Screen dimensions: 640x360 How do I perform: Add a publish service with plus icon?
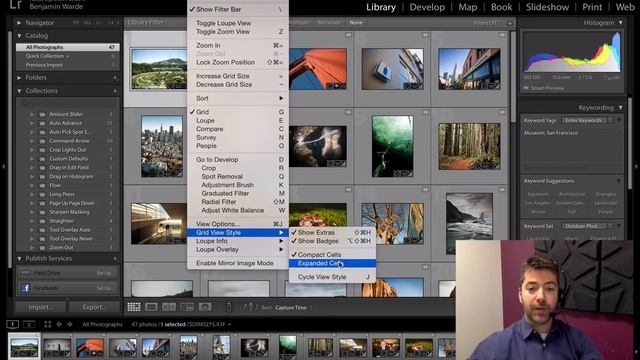point(115,259)
